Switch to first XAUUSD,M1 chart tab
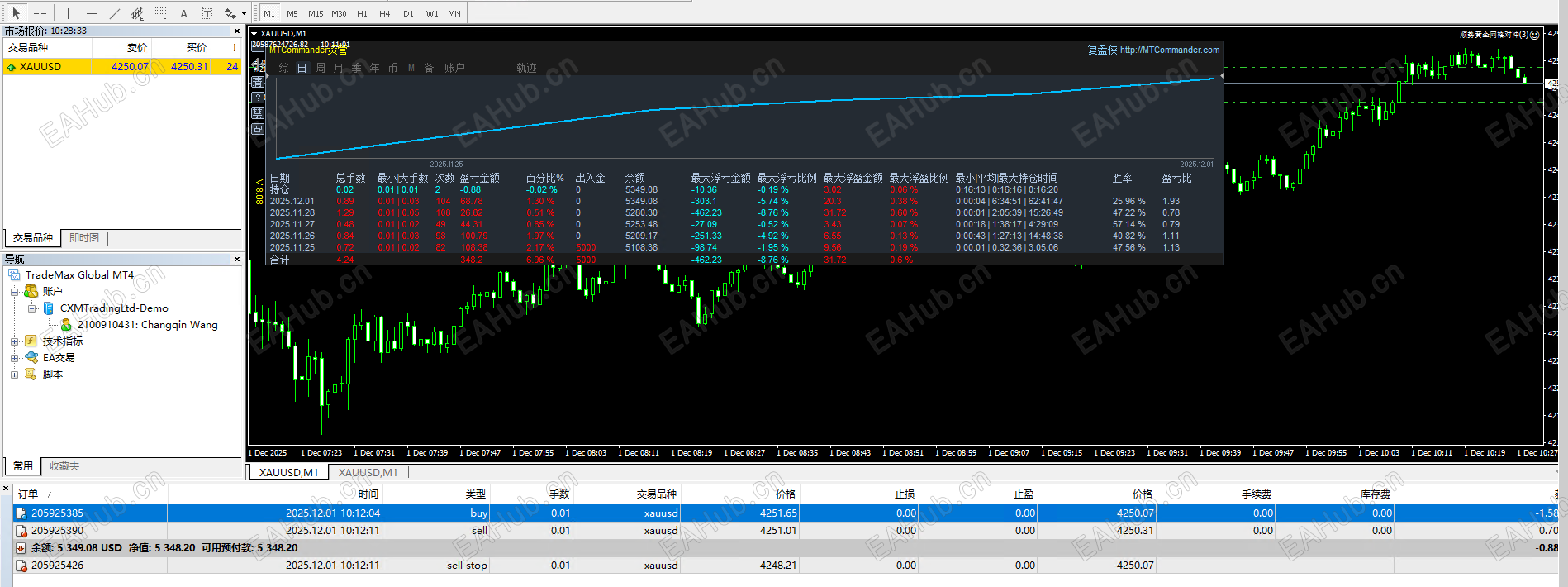Image resolution: width=1568 pixels, height=587 pixels. [288, 472]
